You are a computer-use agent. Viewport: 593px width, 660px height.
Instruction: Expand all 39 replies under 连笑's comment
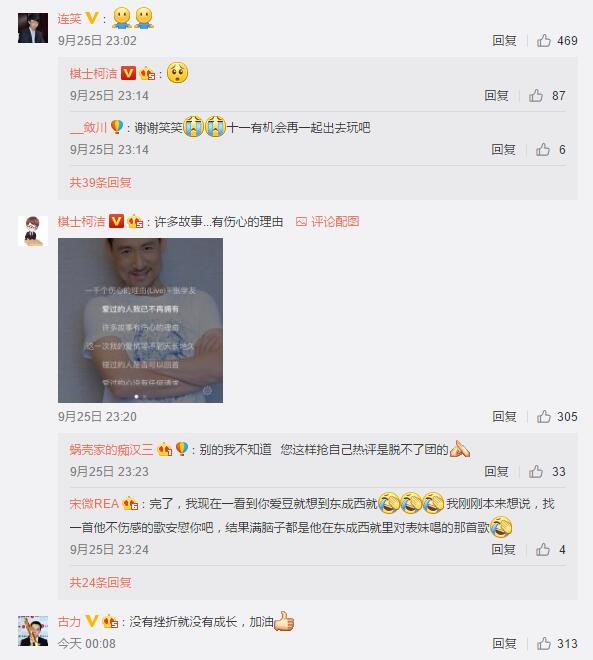[100, 182]
